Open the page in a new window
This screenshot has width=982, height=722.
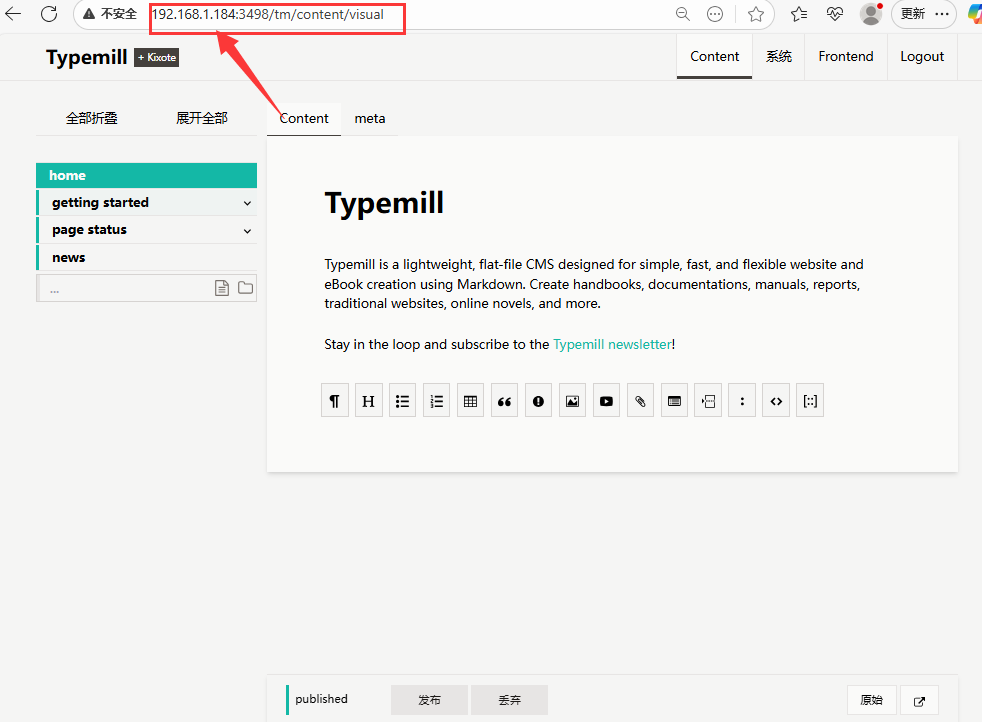pyautogui.click(x=919, y=701)
